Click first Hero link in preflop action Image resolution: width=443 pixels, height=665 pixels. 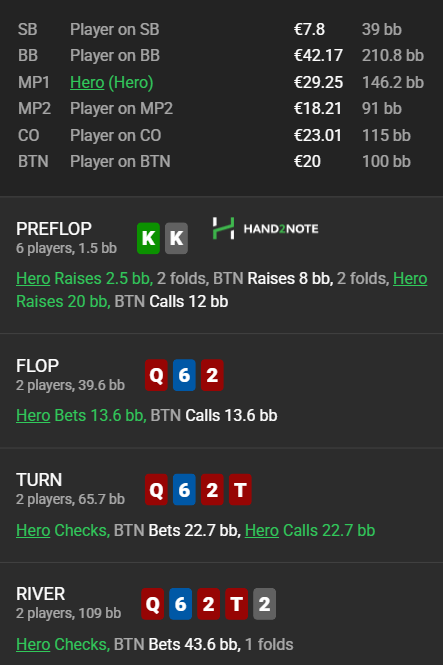(x=33, y=279)
